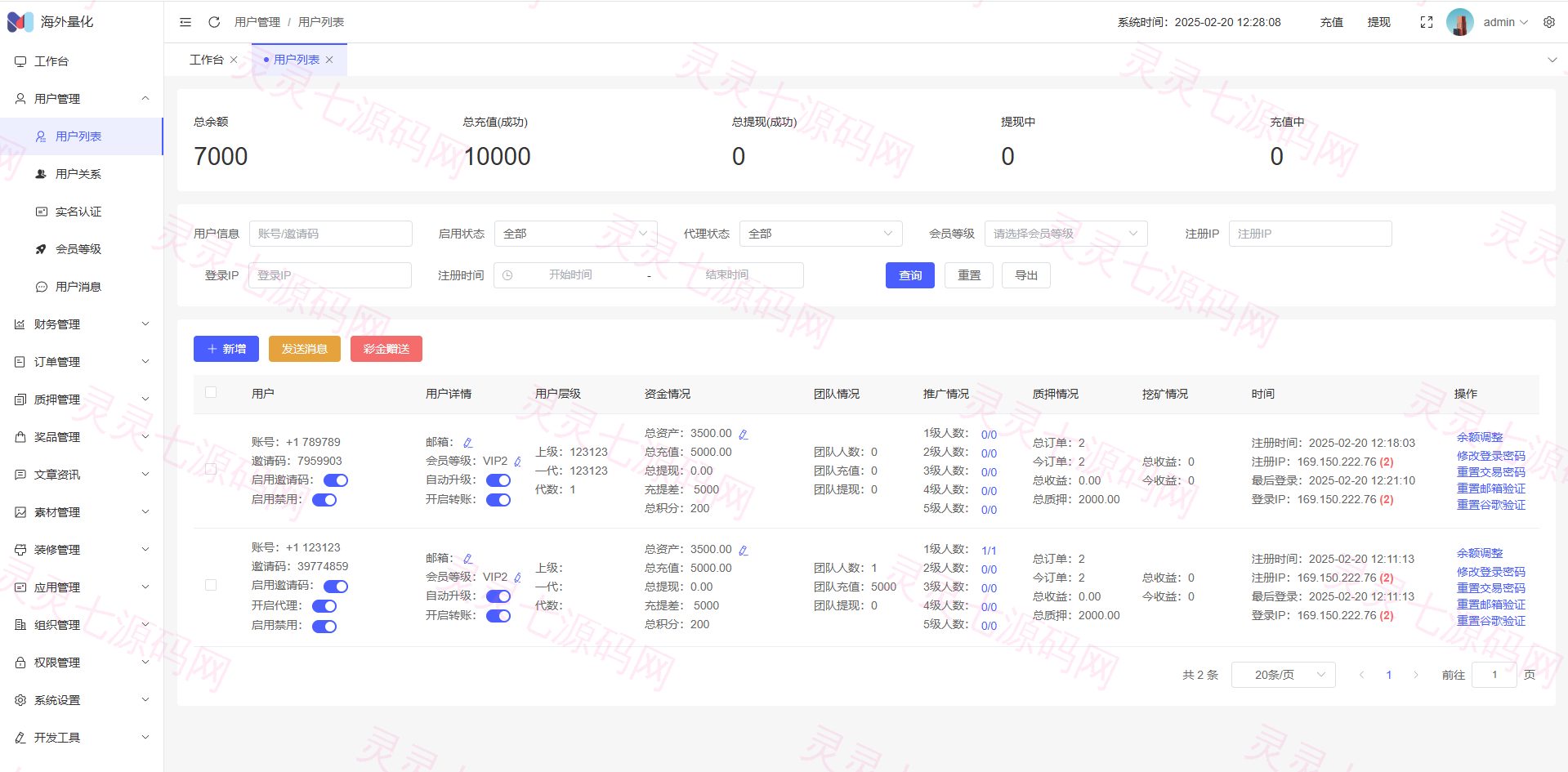Click the 彩金赠送 button
The height and width of the screenshot is (772, 1568).
tap(386, 349)
